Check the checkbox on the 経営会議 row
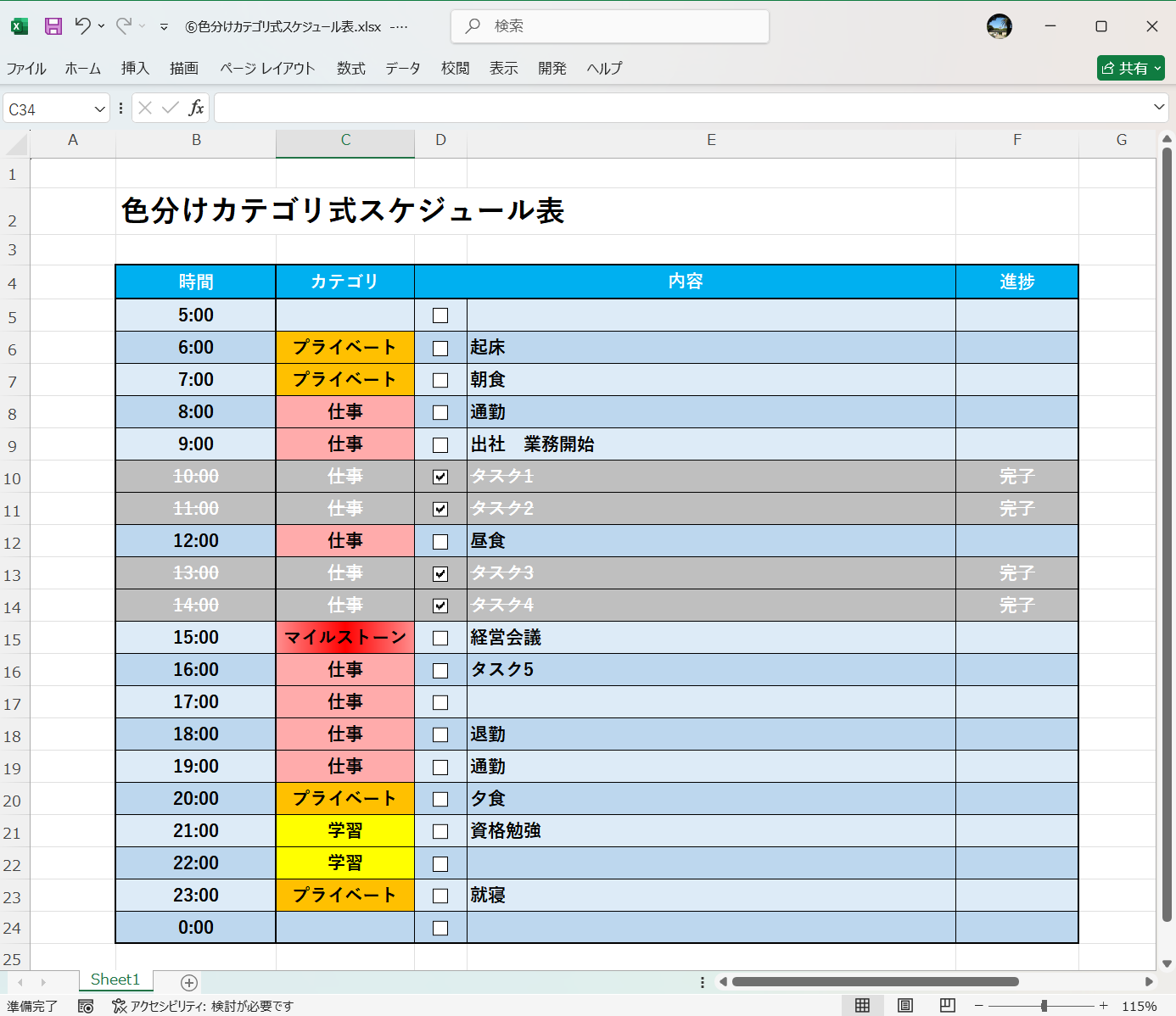 pyautogui.click(x=440, y=638)
